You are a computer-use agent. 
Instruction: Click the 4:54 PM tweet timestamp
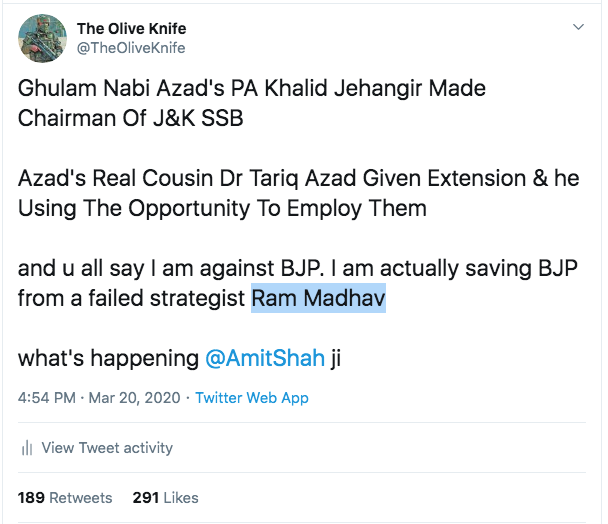click(x=45, y=398)
